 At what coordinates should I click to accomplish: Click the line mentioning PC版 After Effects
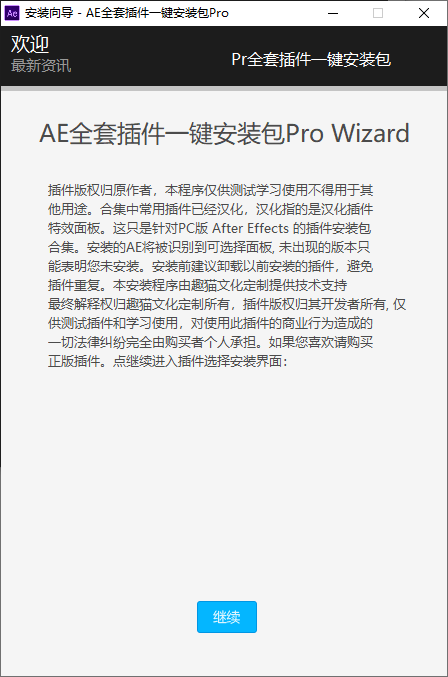pos(209,228)
